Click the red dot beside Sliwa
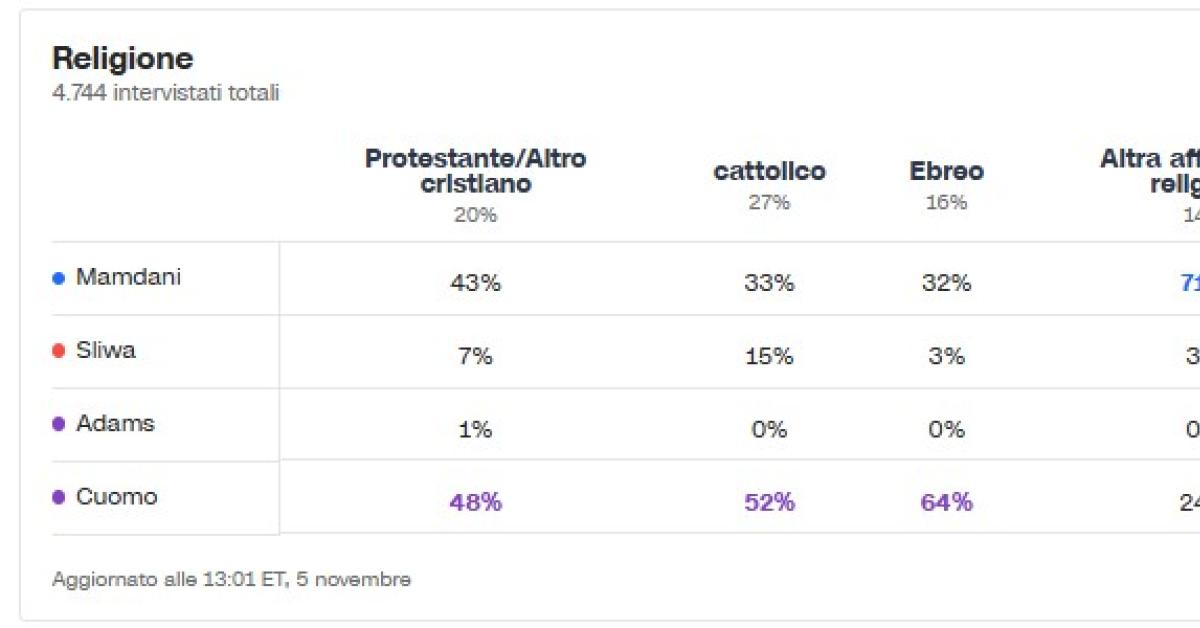This screenshot has width=1200, height=628. [58, 351]
